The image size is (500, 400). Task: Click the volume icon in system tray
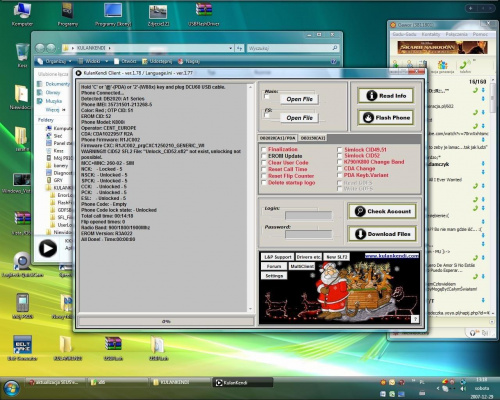pyautogui.click(x=463, y=389)
